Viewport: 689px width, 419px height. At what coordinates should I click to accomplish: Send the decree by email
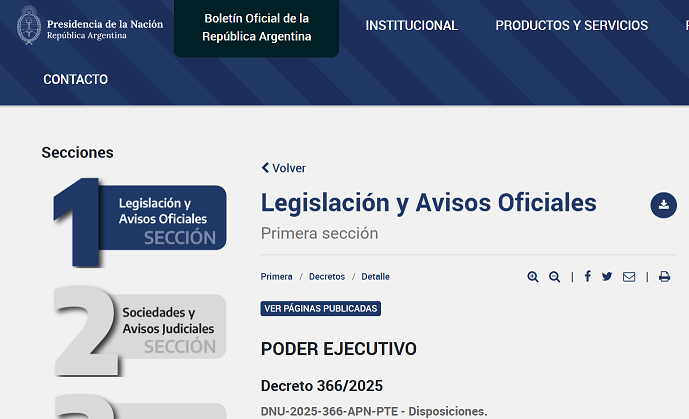[629, 277]
